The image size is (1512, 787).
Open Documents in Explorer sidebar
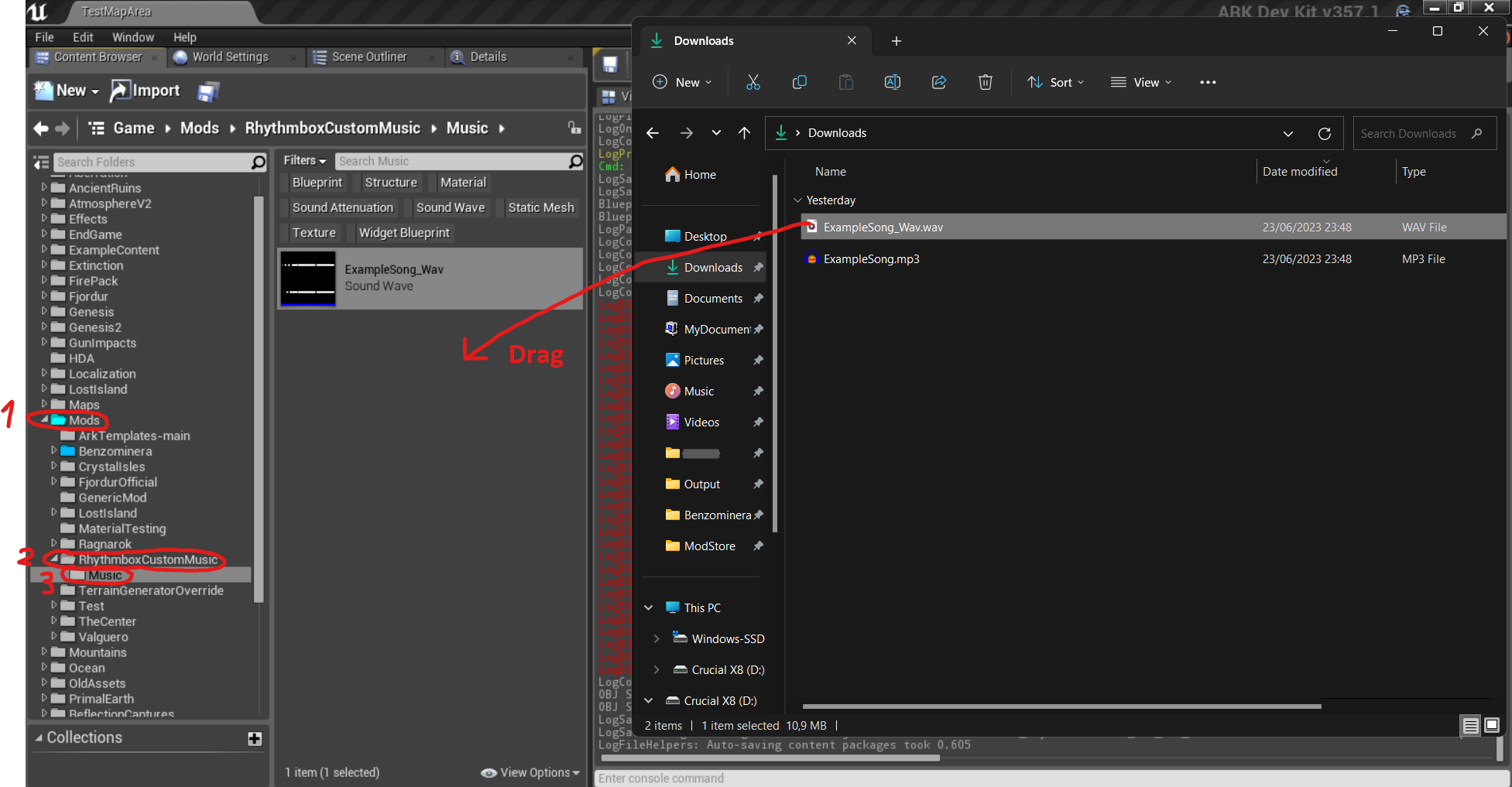[x=704, y=299]
